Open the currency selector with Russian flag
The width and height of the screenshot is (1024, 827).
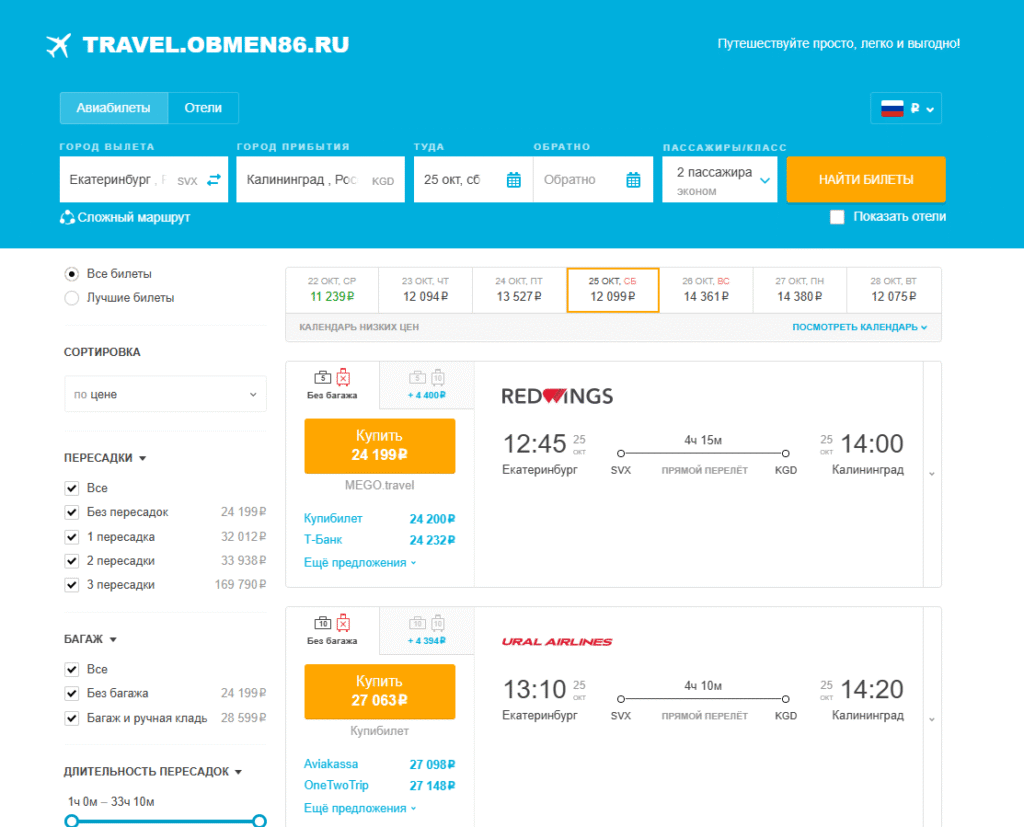[906, 108]
